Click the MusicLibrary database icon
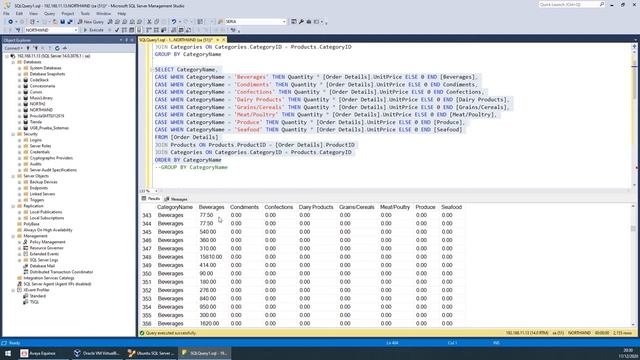Image resolution: width=640 pixels, height=360 pixels. [x=26, y=98]
